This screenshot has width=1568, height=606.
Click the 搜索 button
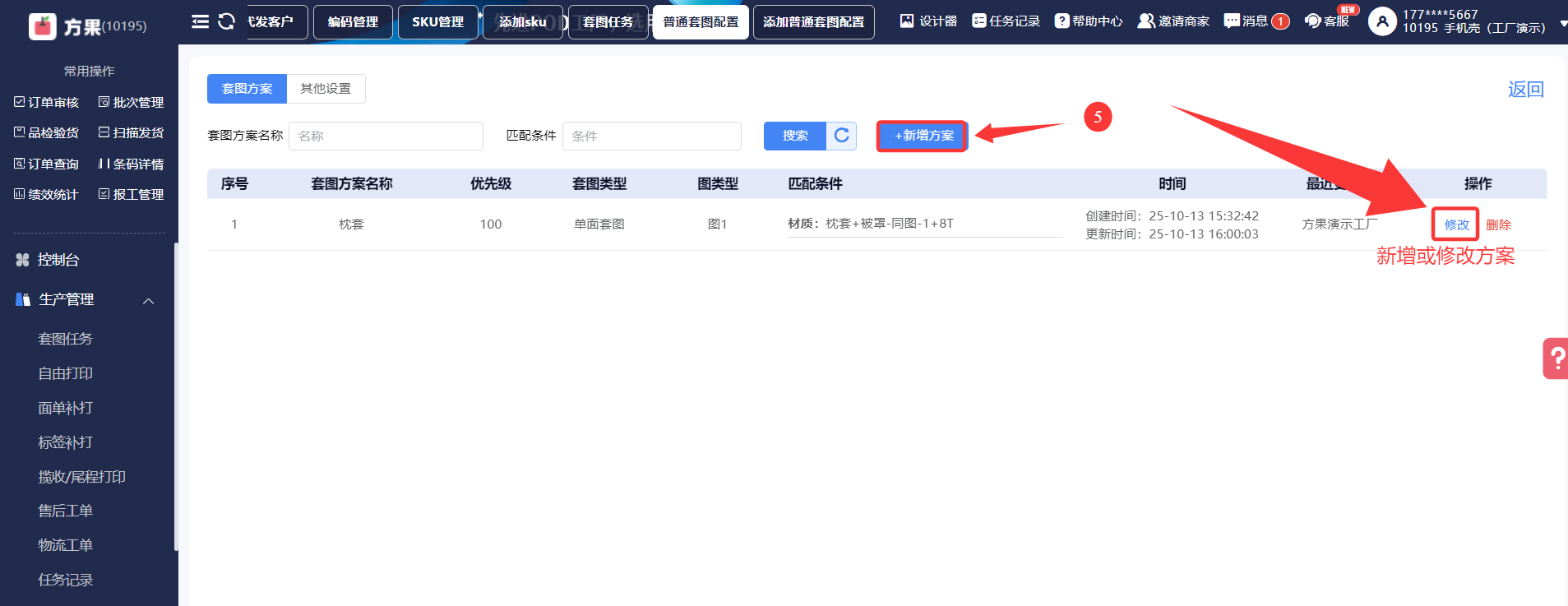pyautogui.click(x=795, y=136)
